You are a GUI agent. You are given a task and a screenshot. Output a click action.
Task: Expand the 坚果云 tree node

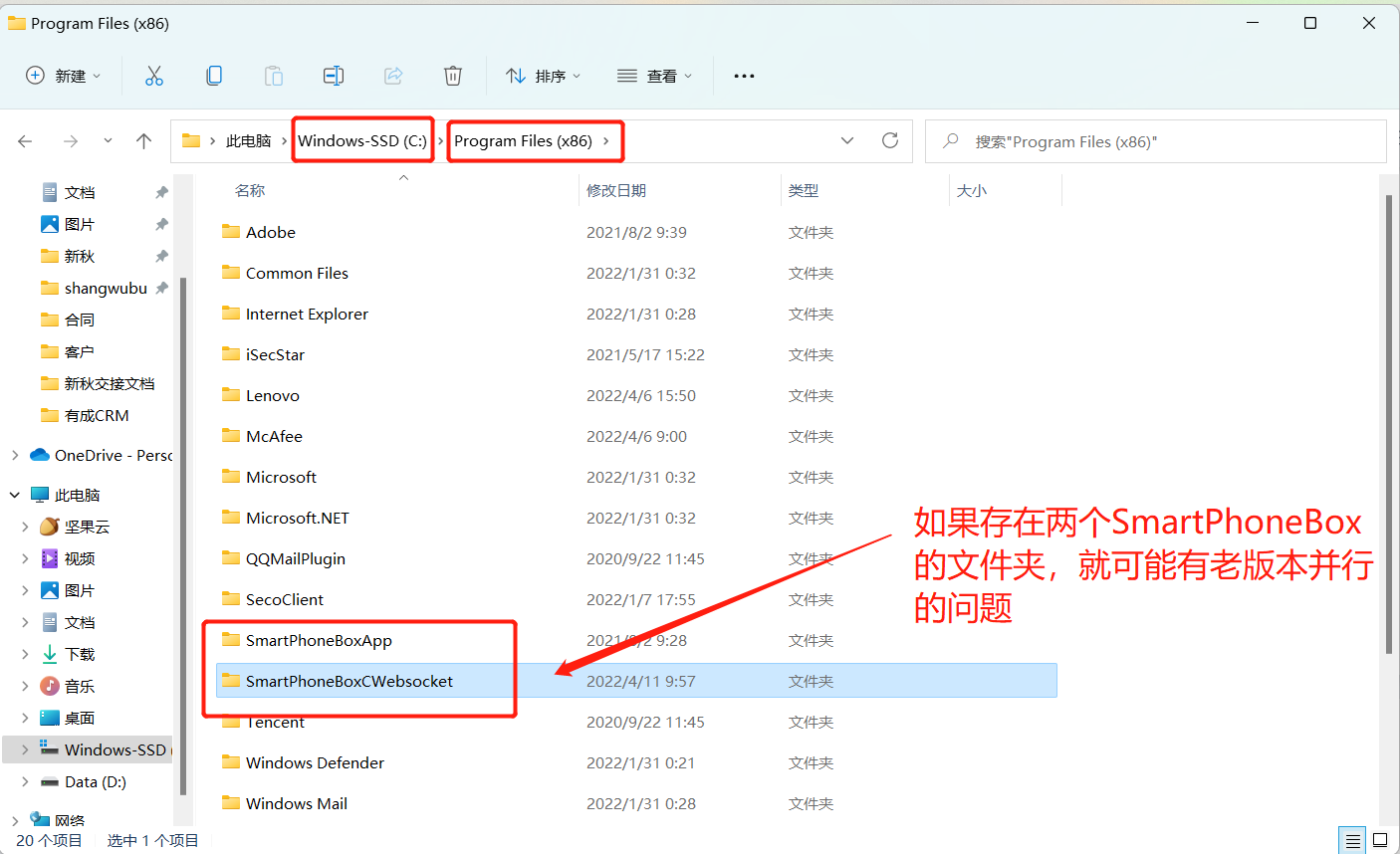coord(25,527)
